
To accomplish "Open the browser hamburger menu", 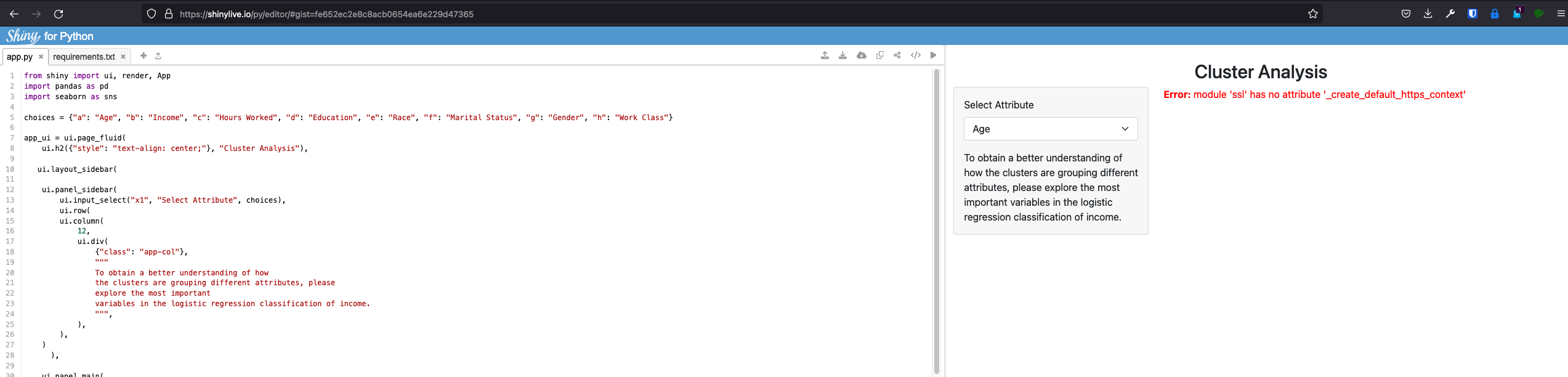I will click(x=1561, y=14).
